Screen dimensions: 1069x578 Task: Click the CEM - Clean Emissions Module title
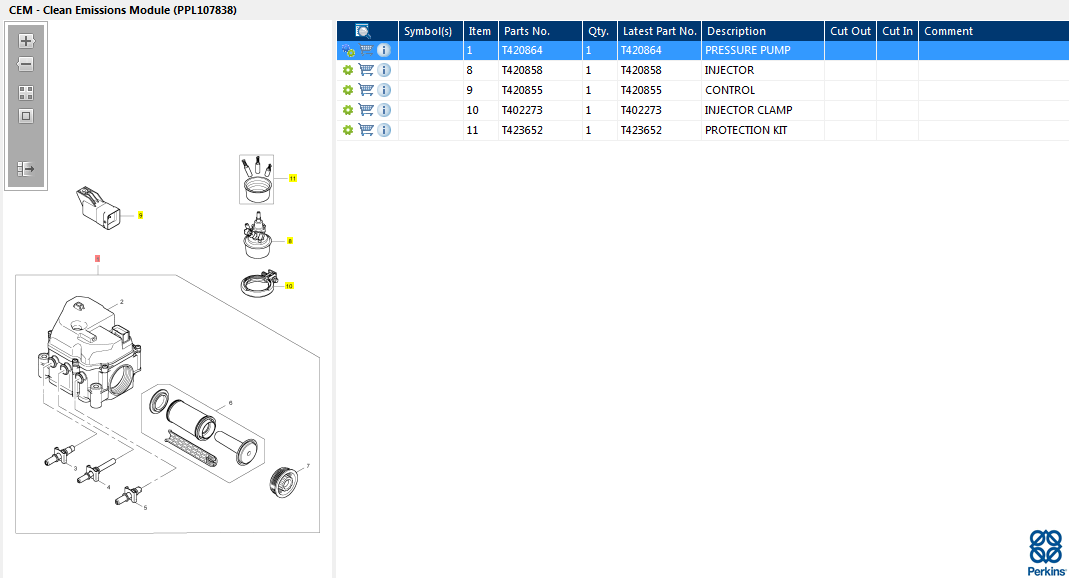click(x=123, y=10)
